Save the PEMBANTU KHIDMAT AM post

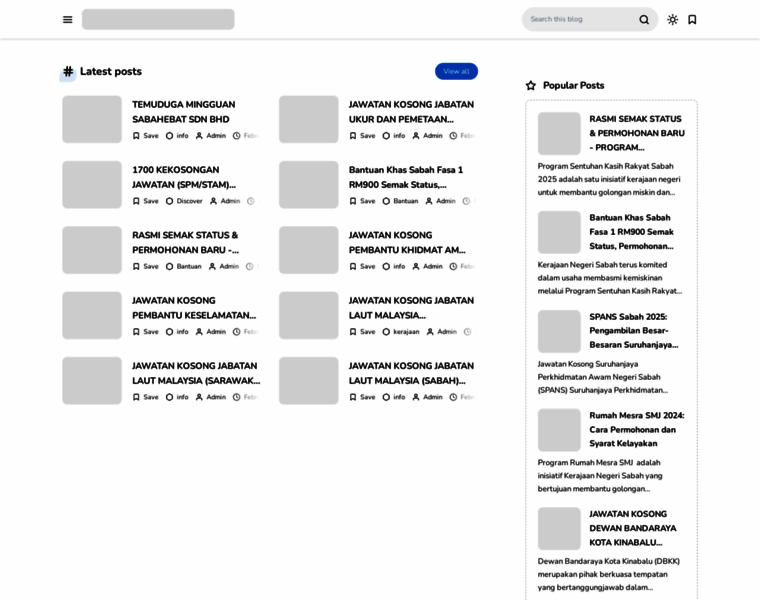(x=362, y=267)
